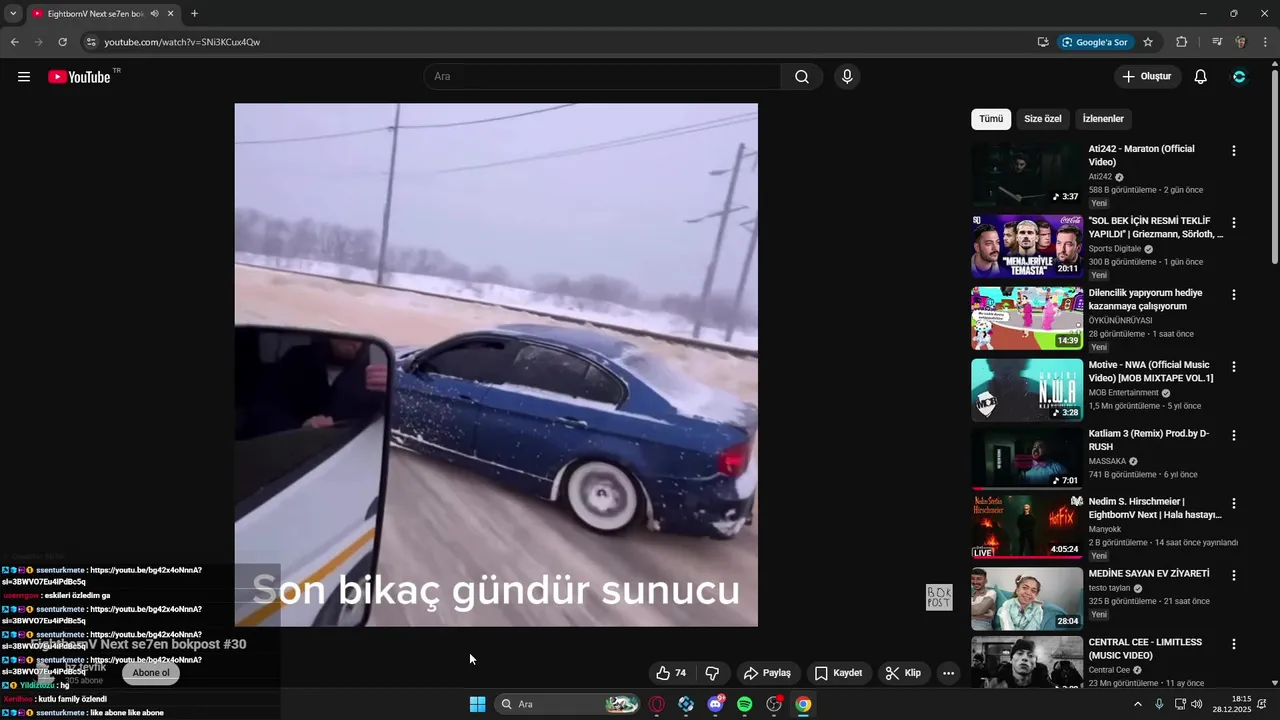Screen dimensions: 1280x720
Task: Open Discord from the taskbar
Action: [715, 704]
